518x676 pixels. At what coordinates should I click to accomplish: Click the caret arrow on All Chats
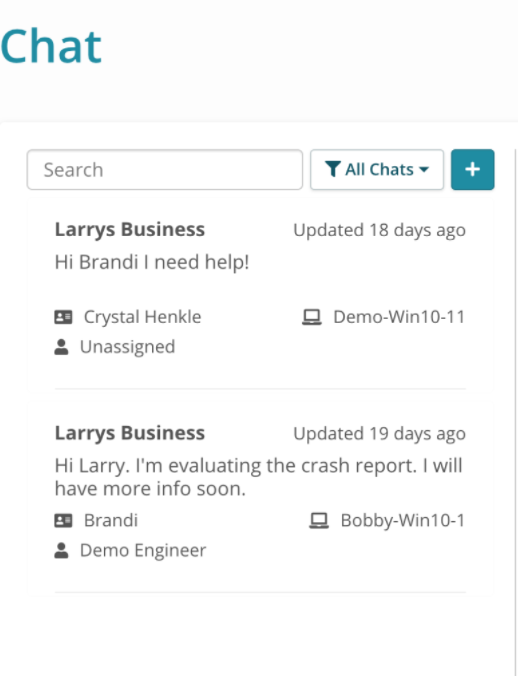coord(424,169)
